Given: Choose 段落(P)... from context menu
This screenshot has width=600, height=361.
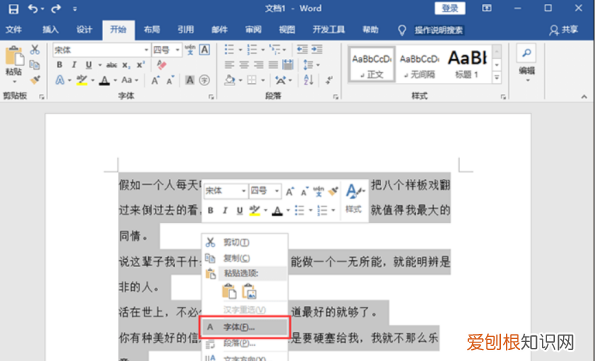Looking at the screenshot, I should coord(245,343).
